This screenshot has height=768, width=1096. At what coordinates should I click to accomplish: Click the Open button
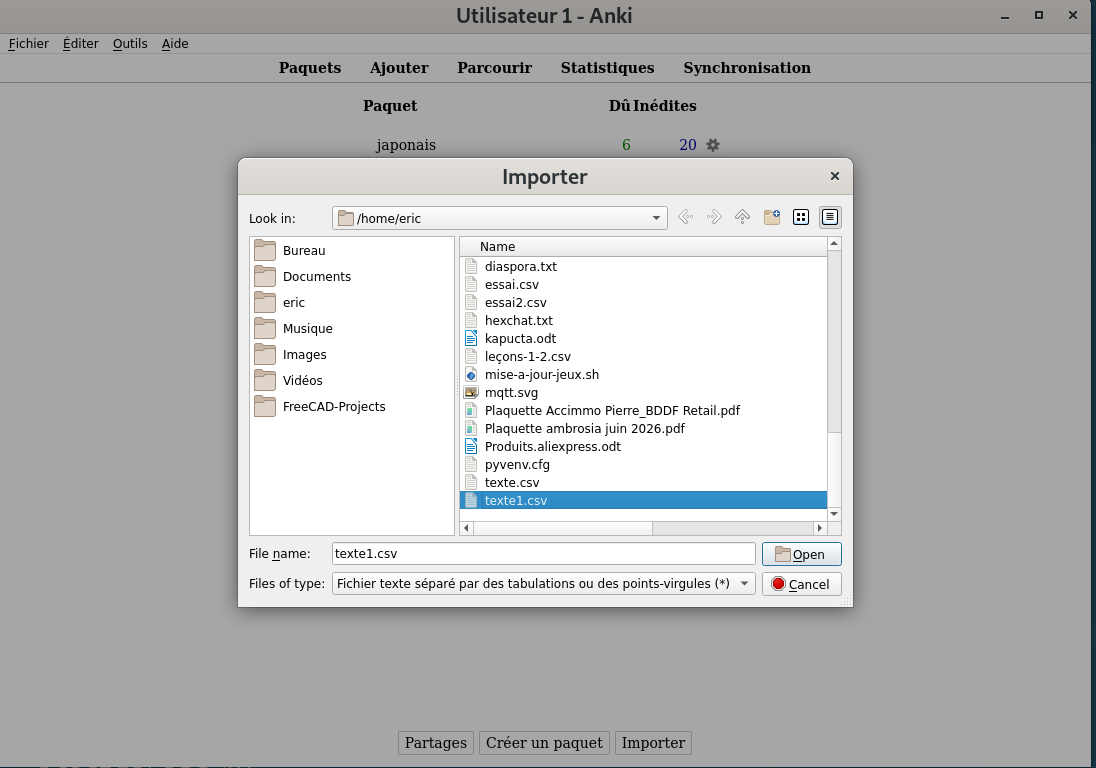click(x=801, y=554)
